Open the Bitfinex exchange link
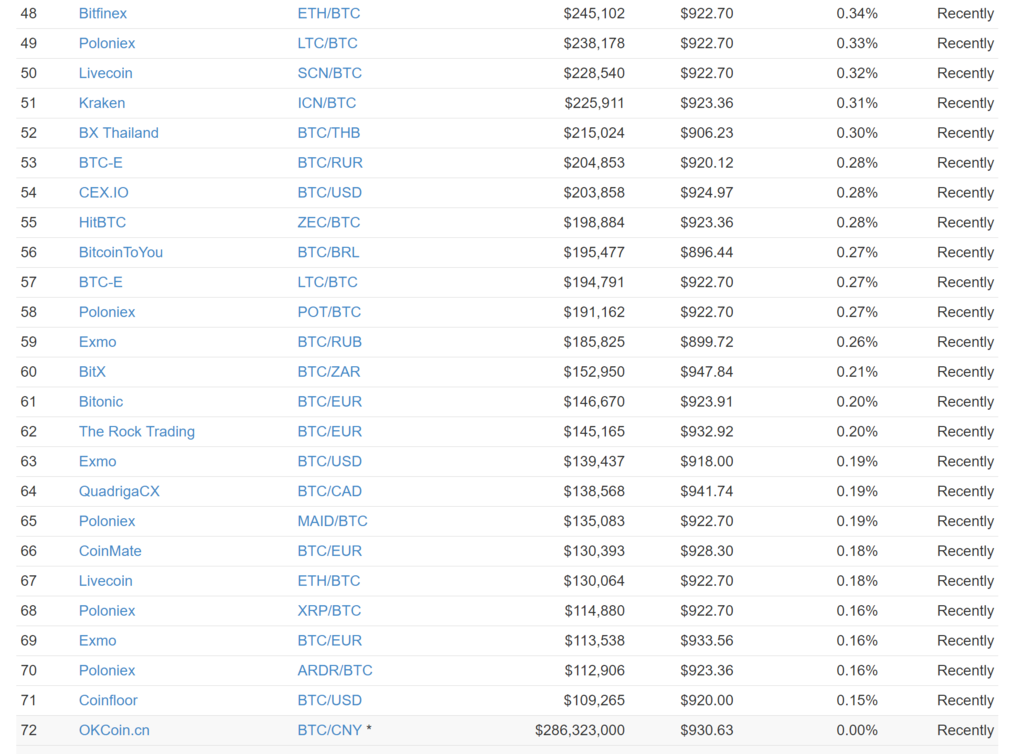 tap(102, 14)
